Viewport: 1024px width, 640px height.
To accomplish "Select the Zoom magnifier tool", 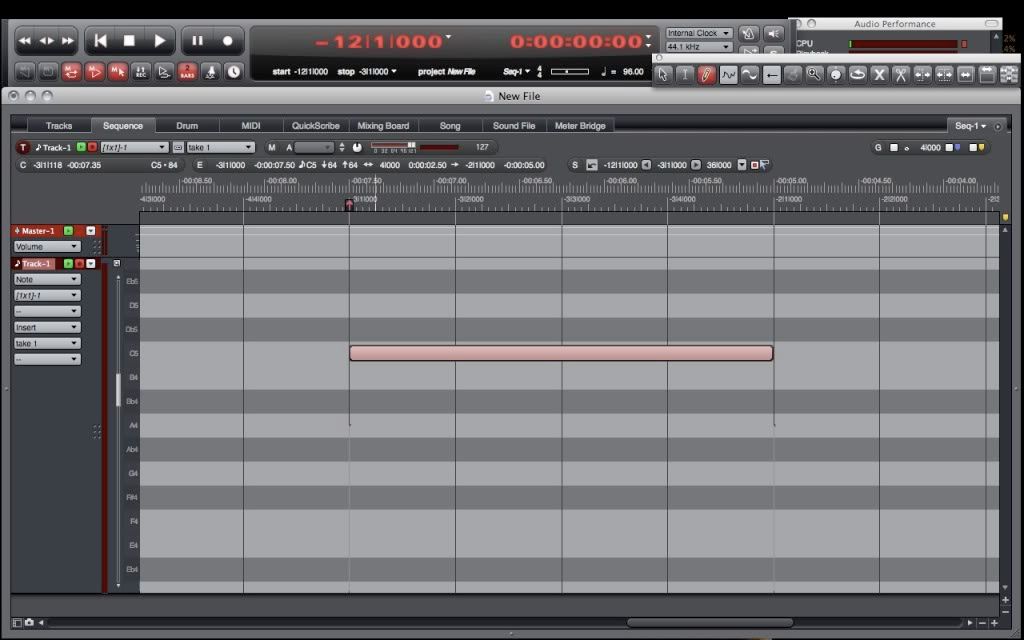I will [814, 75].
